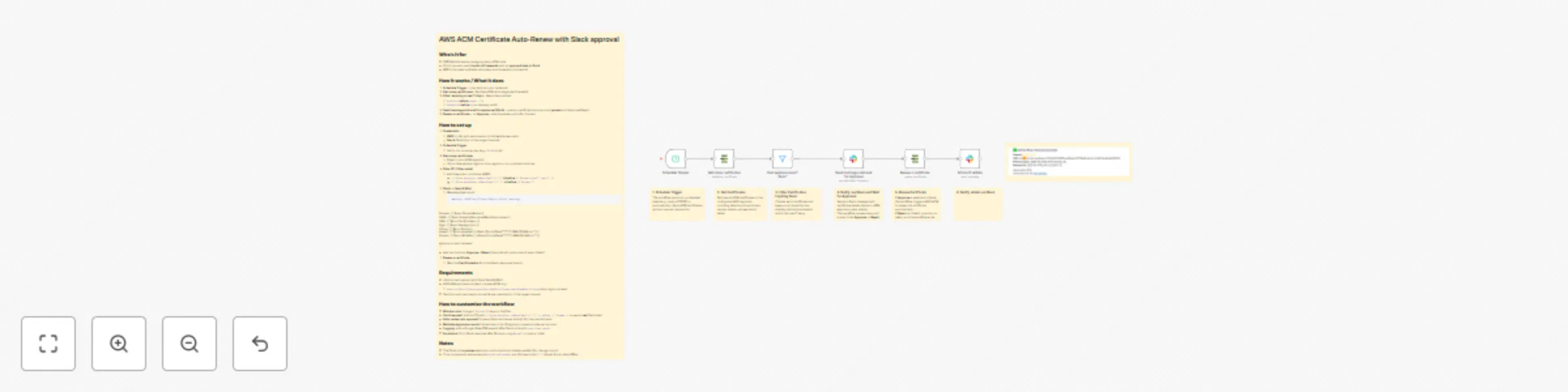Select the Renew certificate AWS node before last Slack node

[915, 159]
